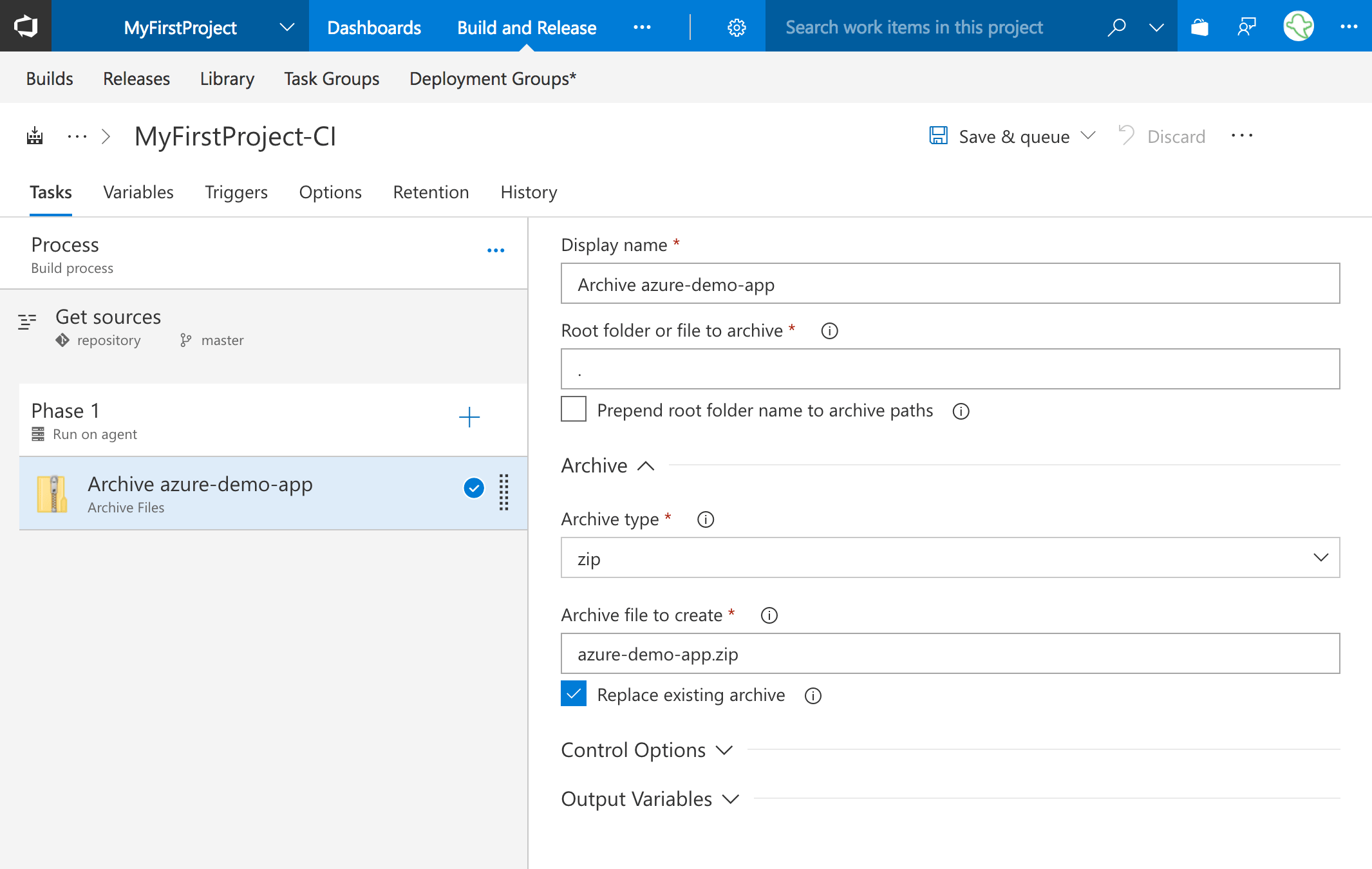Show info for Prepend root folder name
This screenshot has height=869, width=1372.
(x=961, y=411)
